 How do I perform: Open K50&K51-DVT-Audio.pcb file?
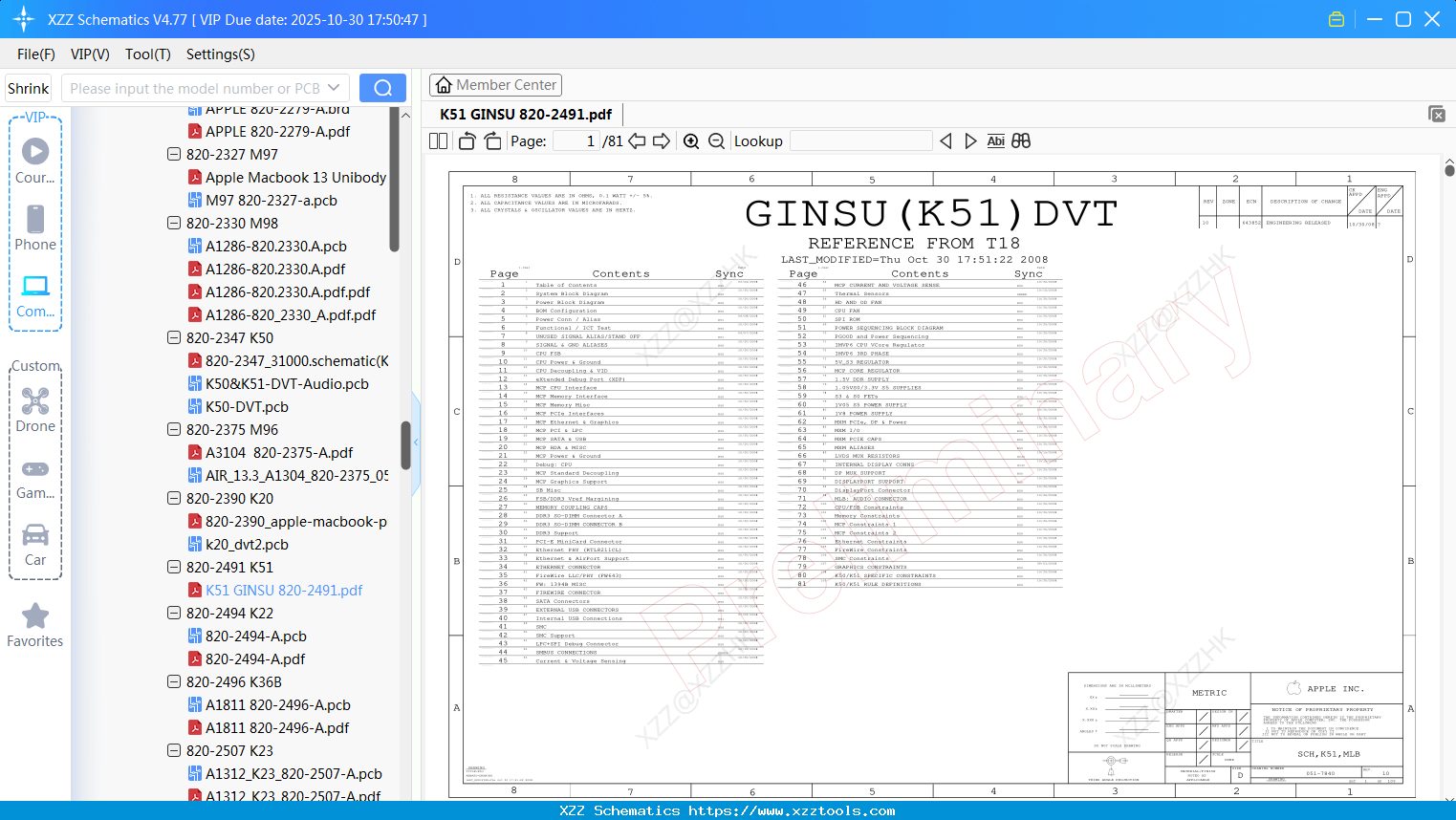(287, 384)
